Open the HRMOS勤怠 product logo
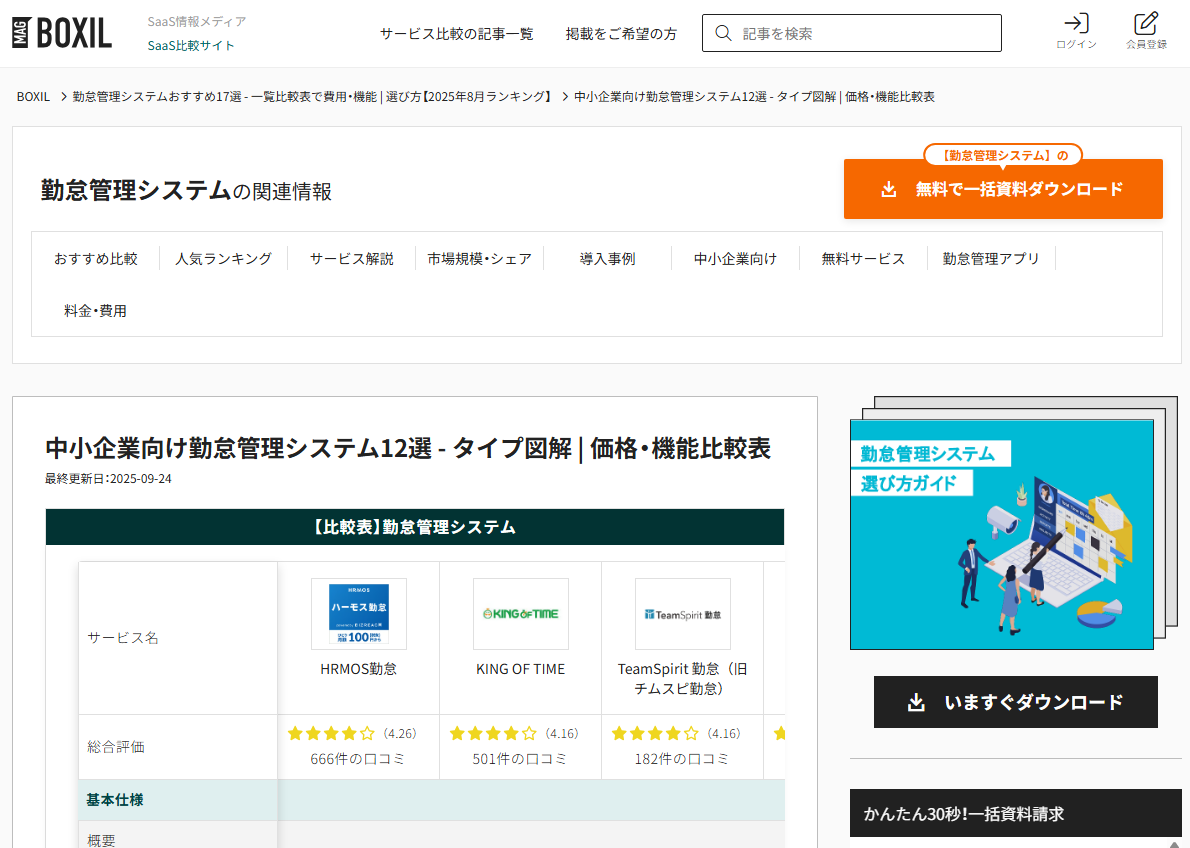This screenshot has height=848, width=1190. 358,614
